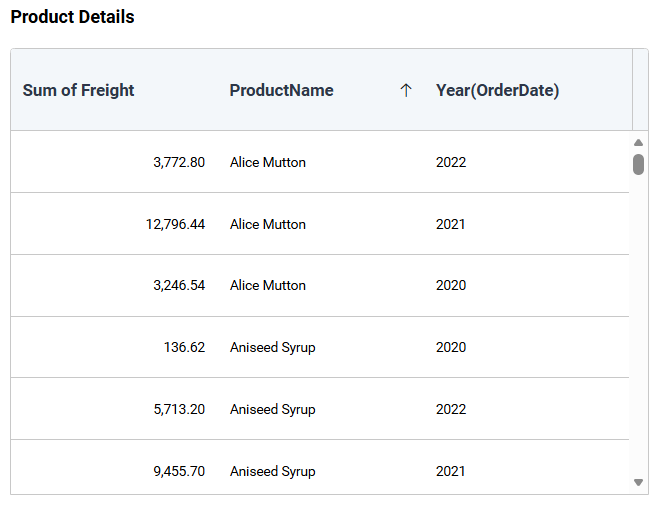Click Aniseed Syrup in the 2022 row
The width and height of the screenshot is (662, 505).
(x=272, y=409)
